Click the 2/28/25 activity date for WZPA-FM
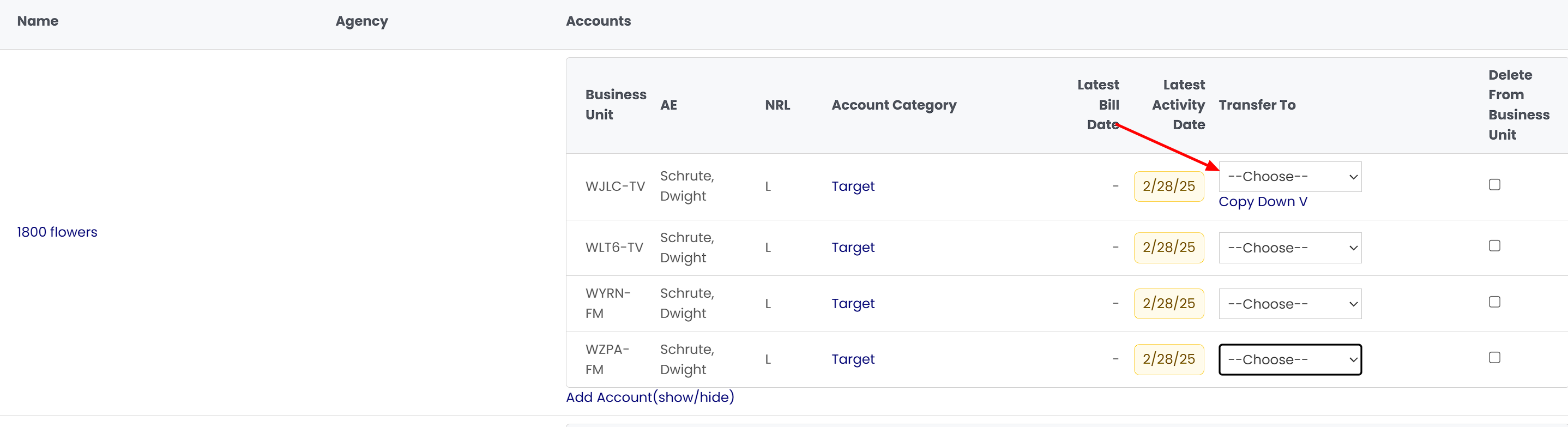 pos(1169,359)
